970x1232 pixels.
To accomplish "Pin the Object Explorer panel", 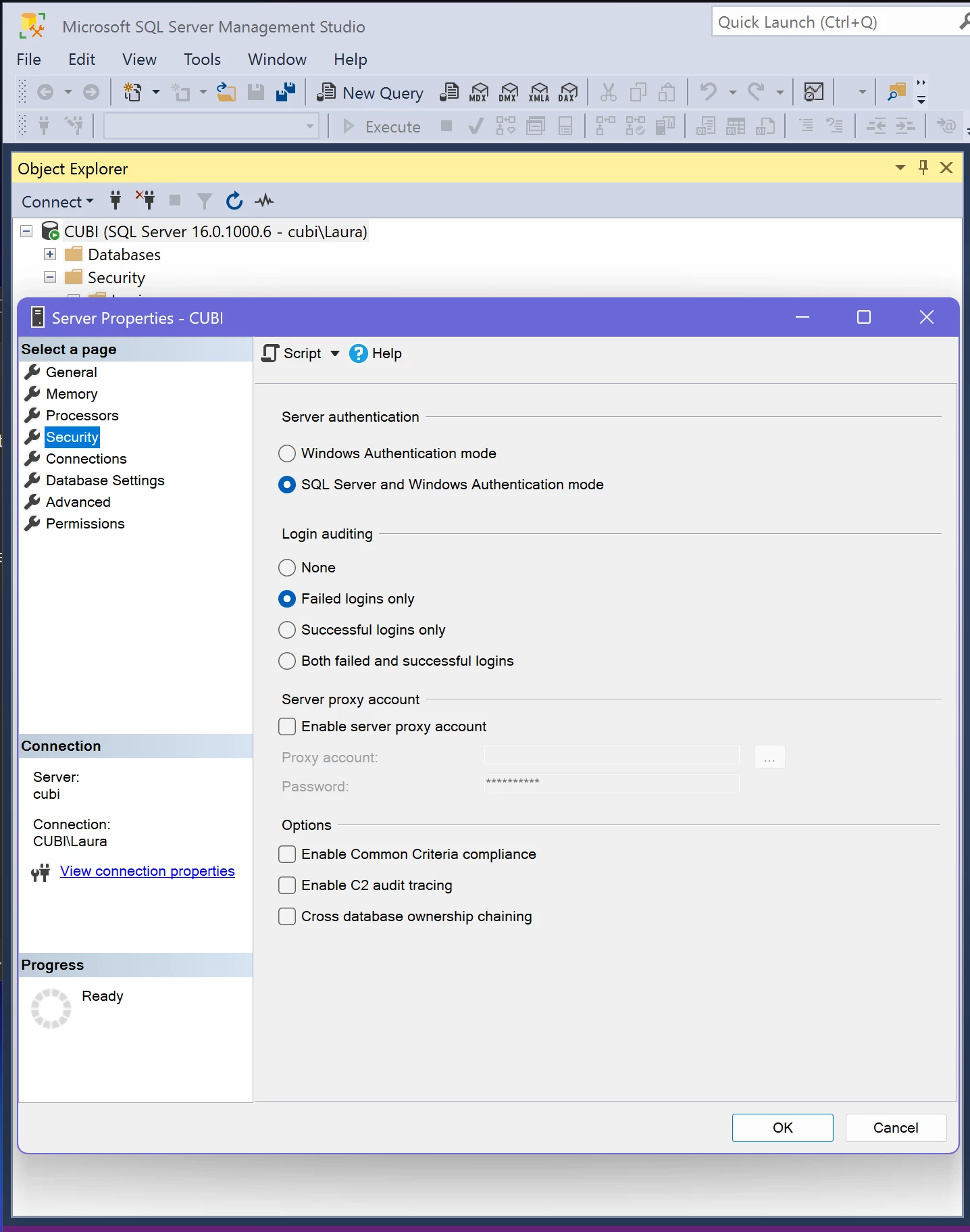I will (923, 167).
